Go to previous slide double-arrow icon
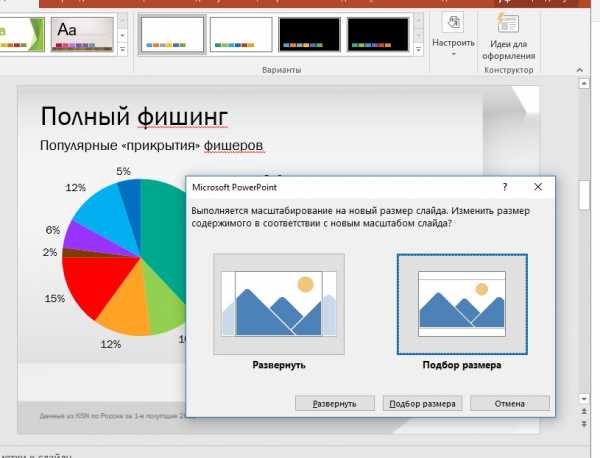The image size is (600, 458). point(584,411)
